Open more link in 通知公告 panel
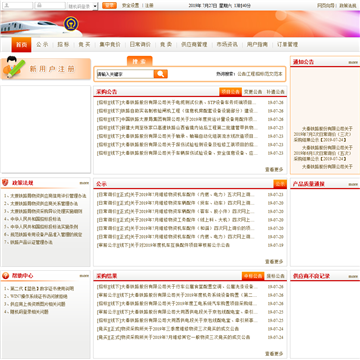The width and height of the screenshot is (360, 360). point(353,62)
